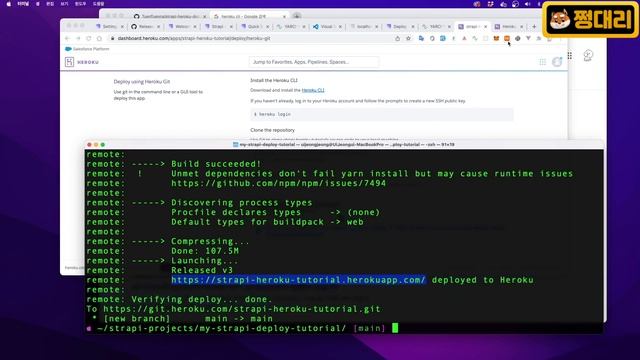
Task: Switch to the Visual Studio Code tab
Action: point(327,27)
